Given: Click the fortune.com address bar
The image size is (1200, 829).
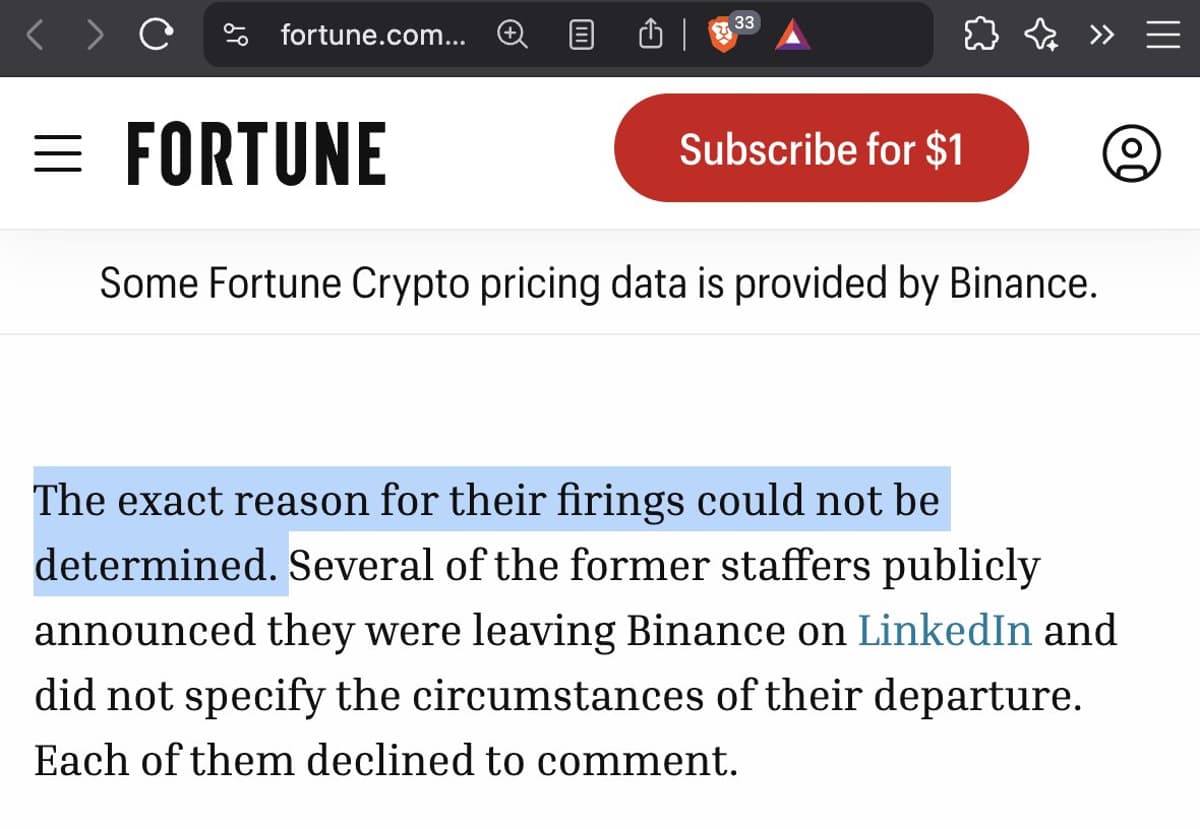Looking at the screenshot, I should click(370, 35).
